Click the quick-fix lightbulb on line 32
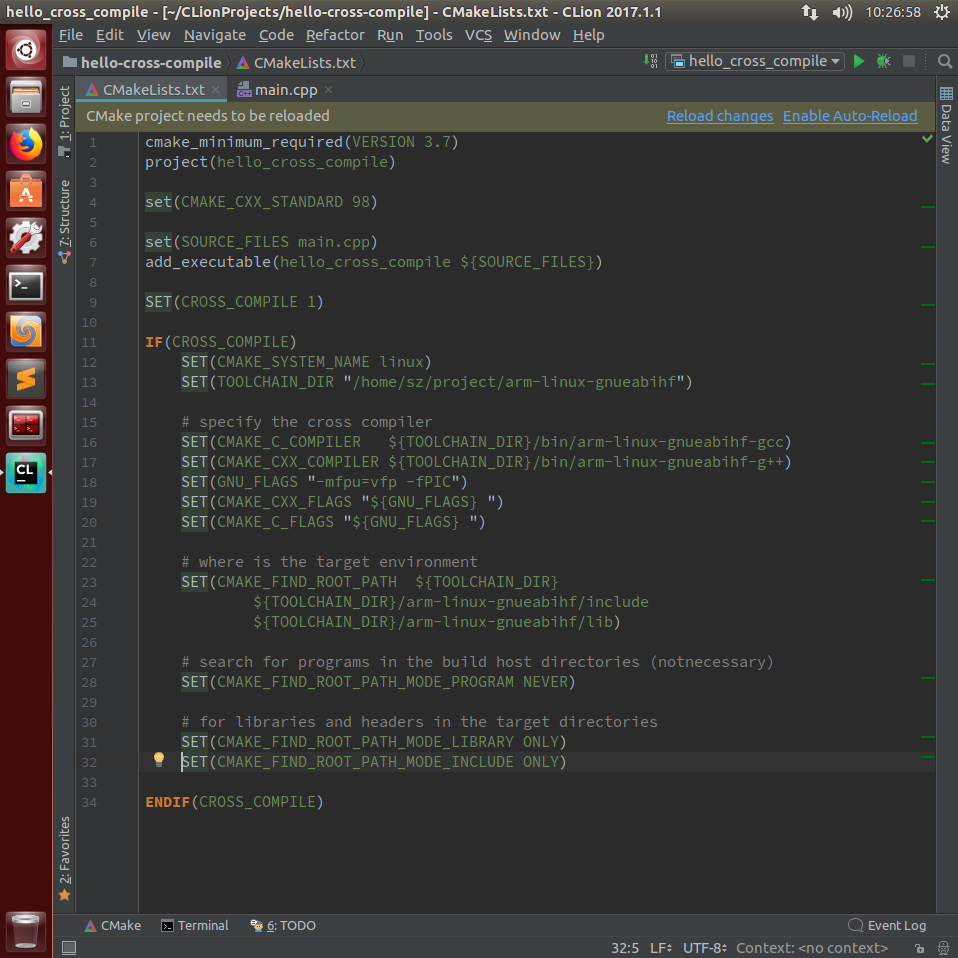The width and height of the screenshot is (958, 958). point(158,760)
